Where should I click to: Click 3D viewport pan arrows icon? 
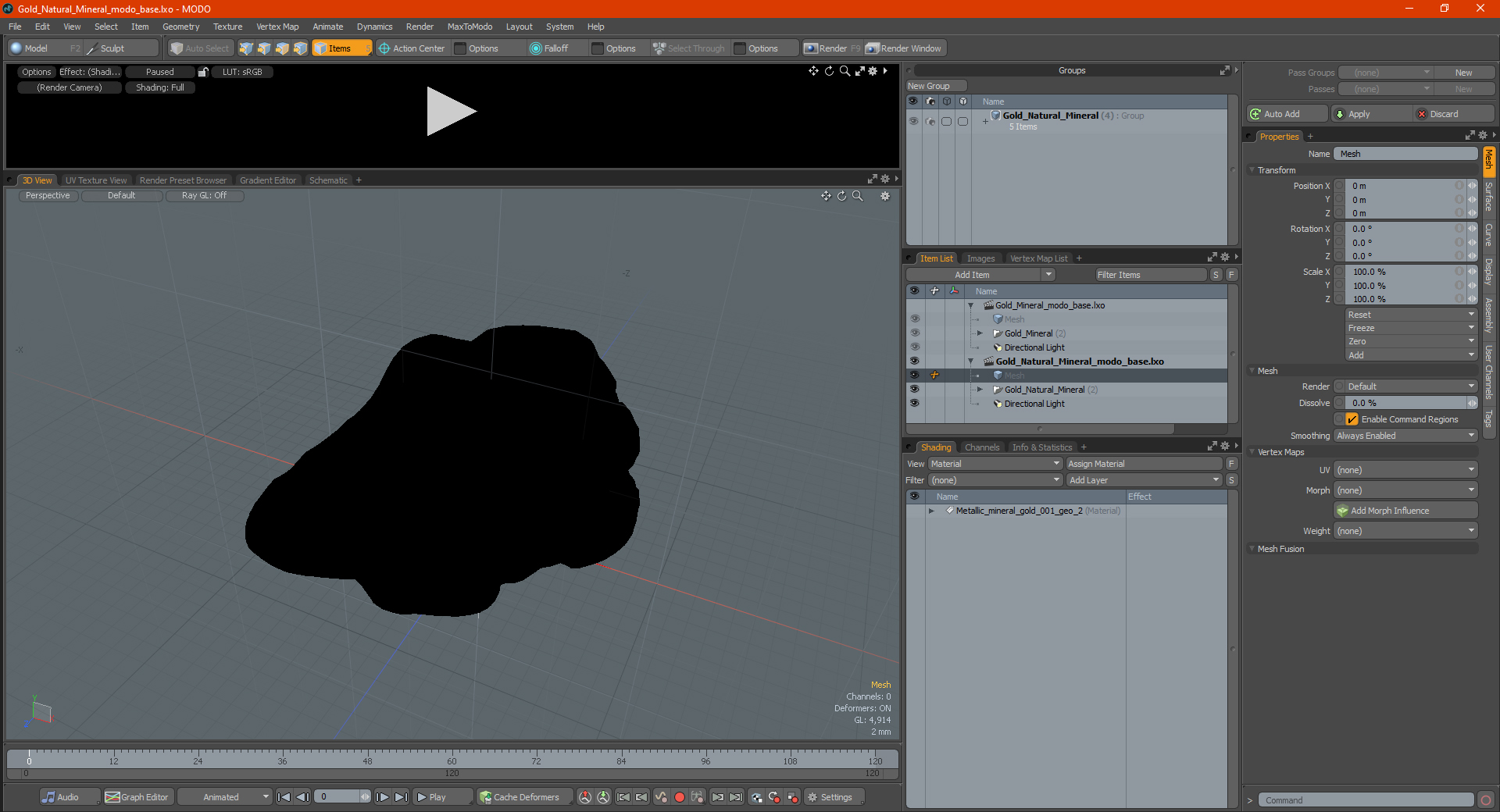(826, 196)
